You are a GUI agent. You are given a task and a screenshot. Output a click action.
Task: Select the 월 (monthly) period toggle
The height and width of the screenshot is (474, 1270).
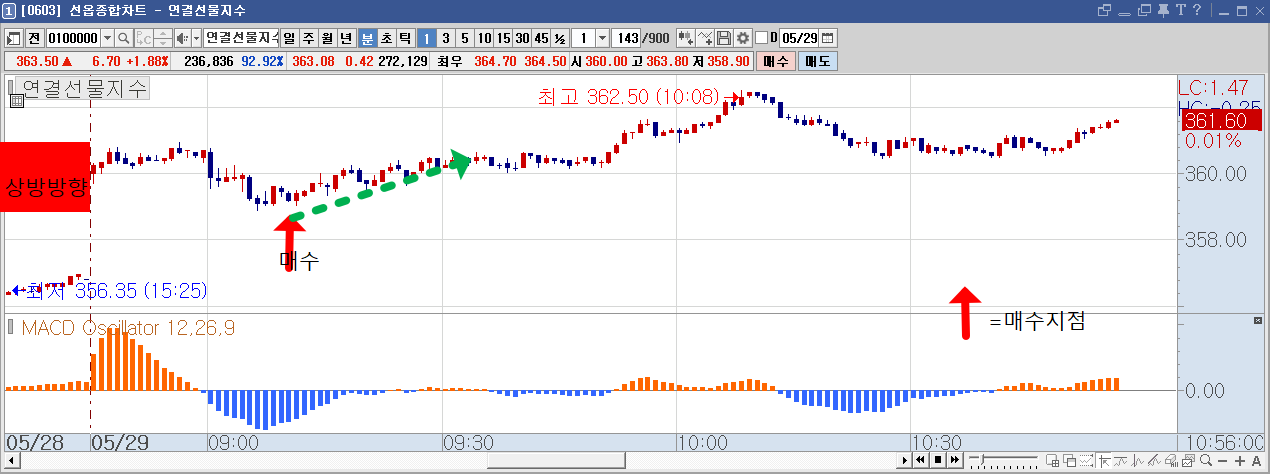[x=327, y=38]
